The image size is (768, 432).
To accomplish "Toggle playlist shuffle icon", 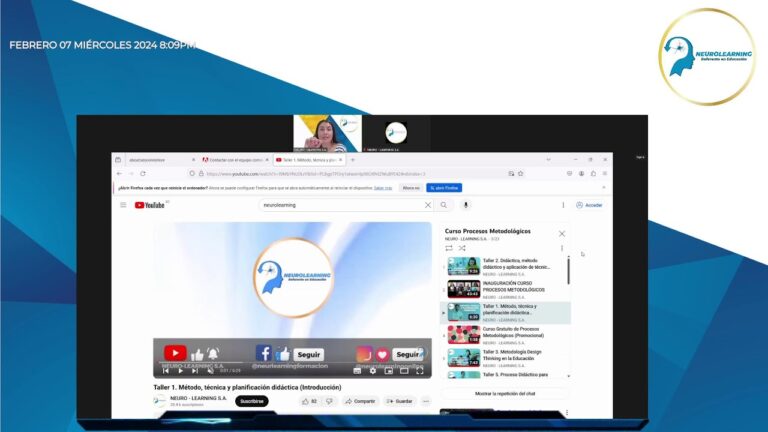I will click(x=462, y=248).
